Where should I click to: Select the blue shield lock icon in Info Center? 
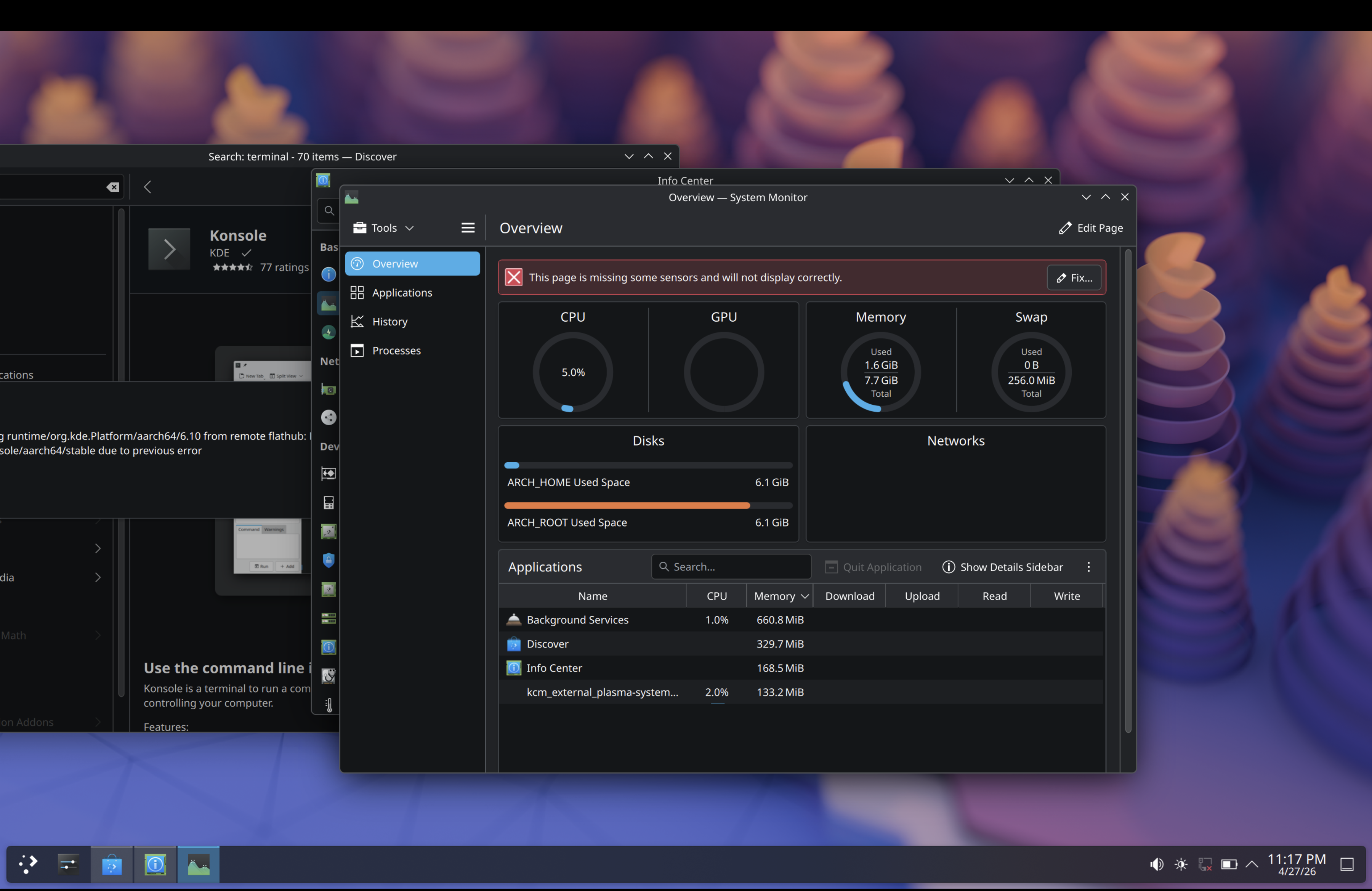click(329, 560)
